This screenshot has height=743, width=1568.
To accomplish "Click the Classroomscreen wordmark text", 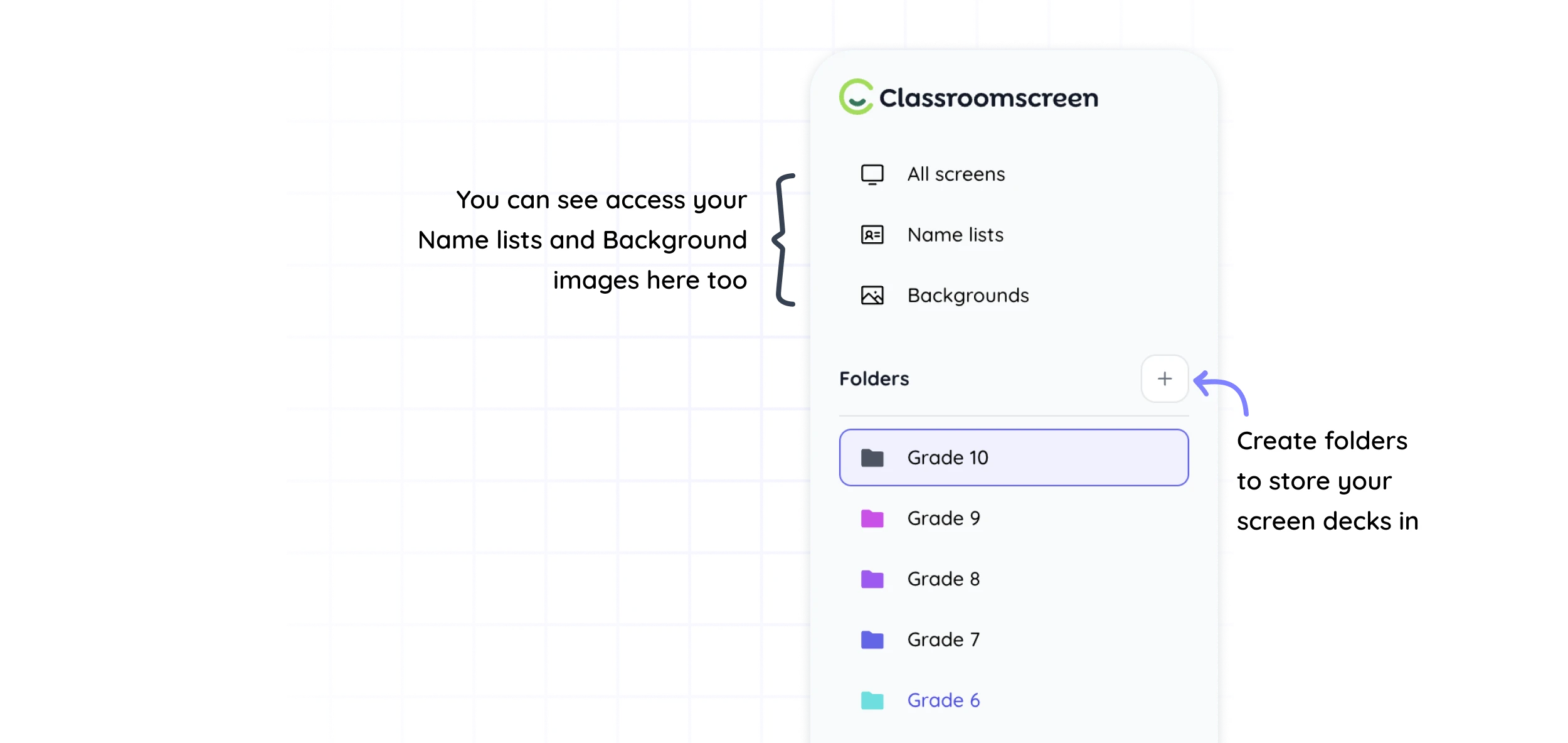I will (988, 97).
